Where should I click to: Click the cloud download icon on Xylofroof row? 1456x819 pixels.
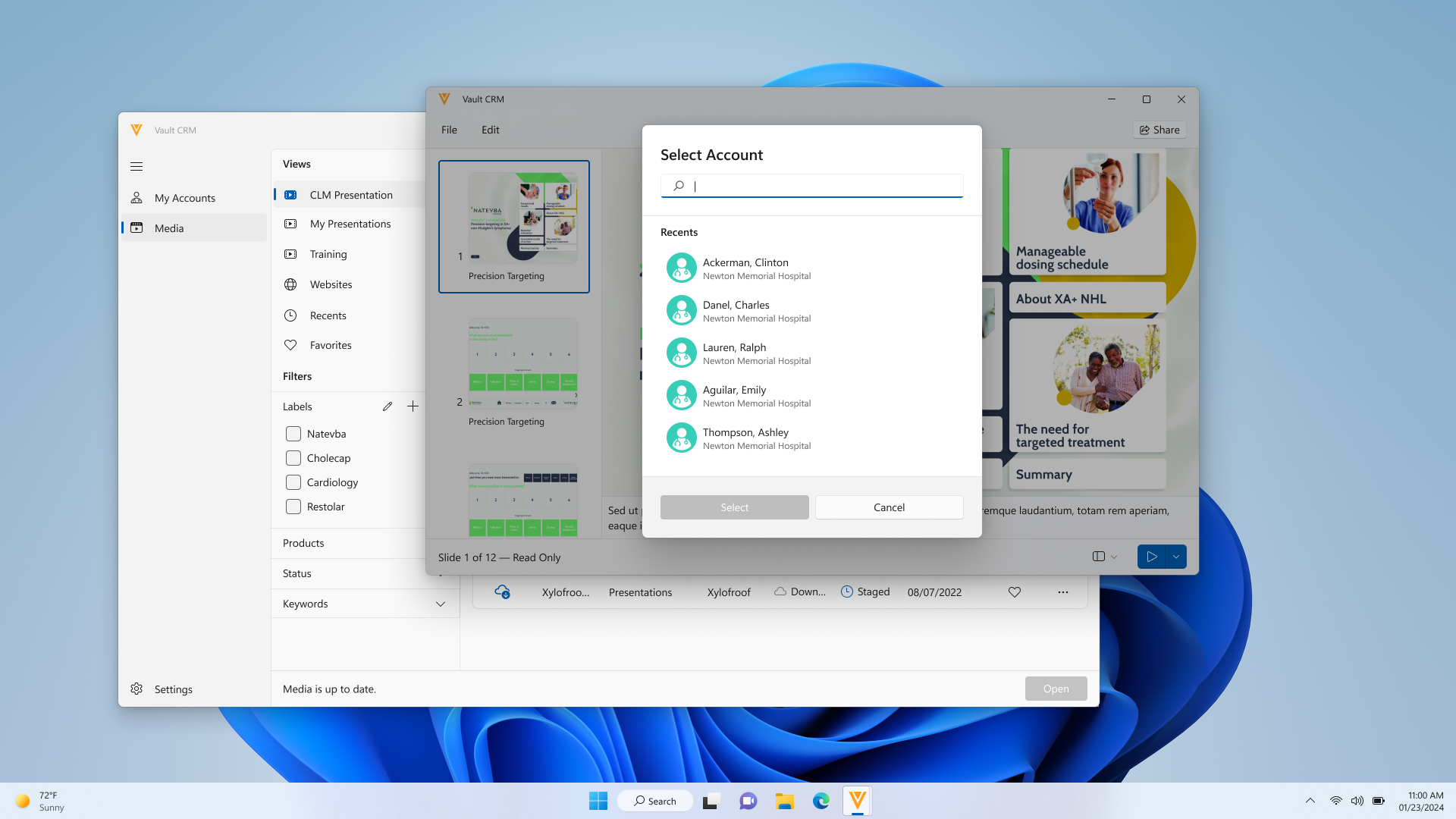tap(502, 592)
